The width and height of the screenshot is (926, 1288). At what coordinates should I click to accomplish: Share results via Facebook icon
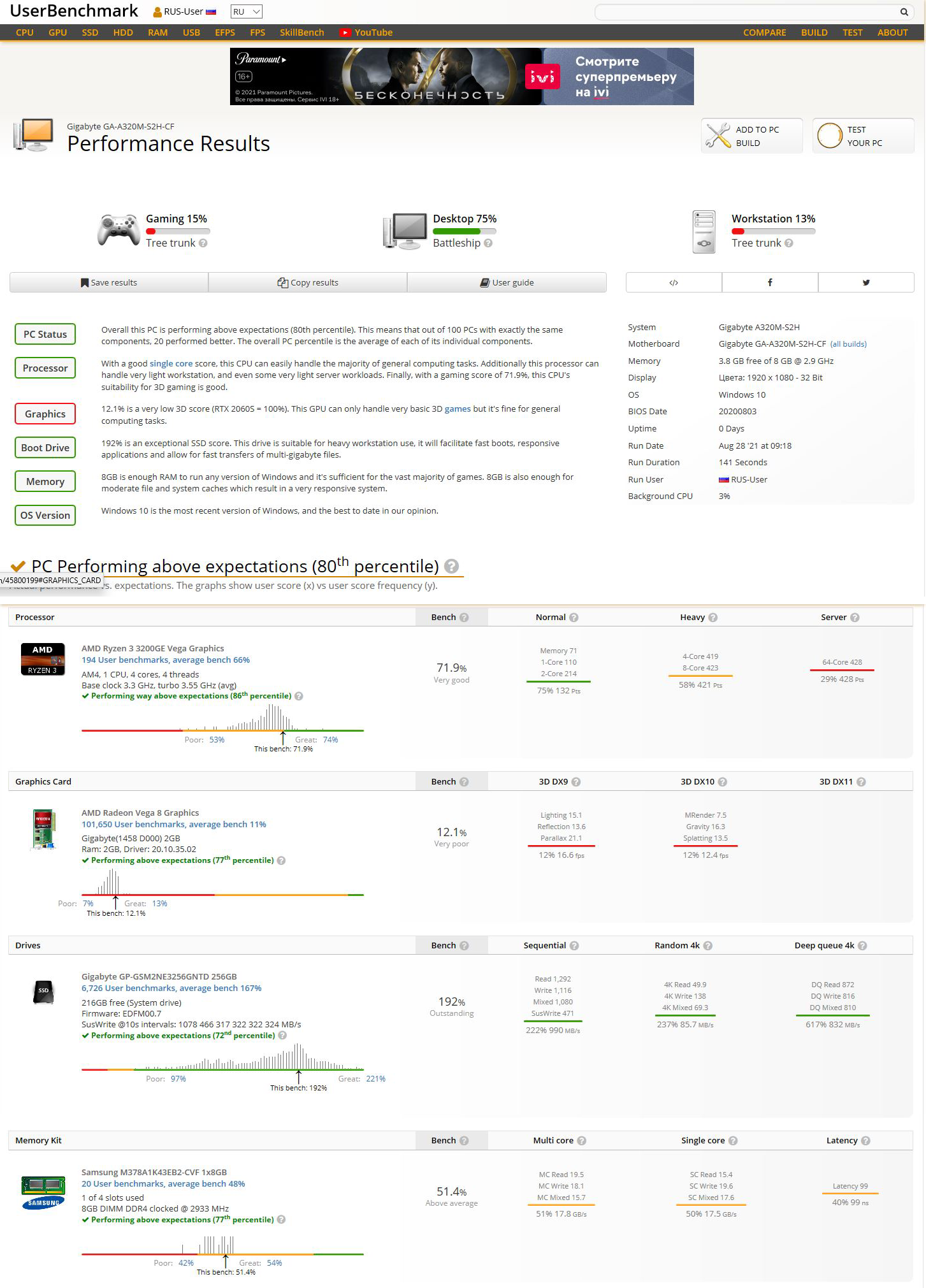[770, 282]
